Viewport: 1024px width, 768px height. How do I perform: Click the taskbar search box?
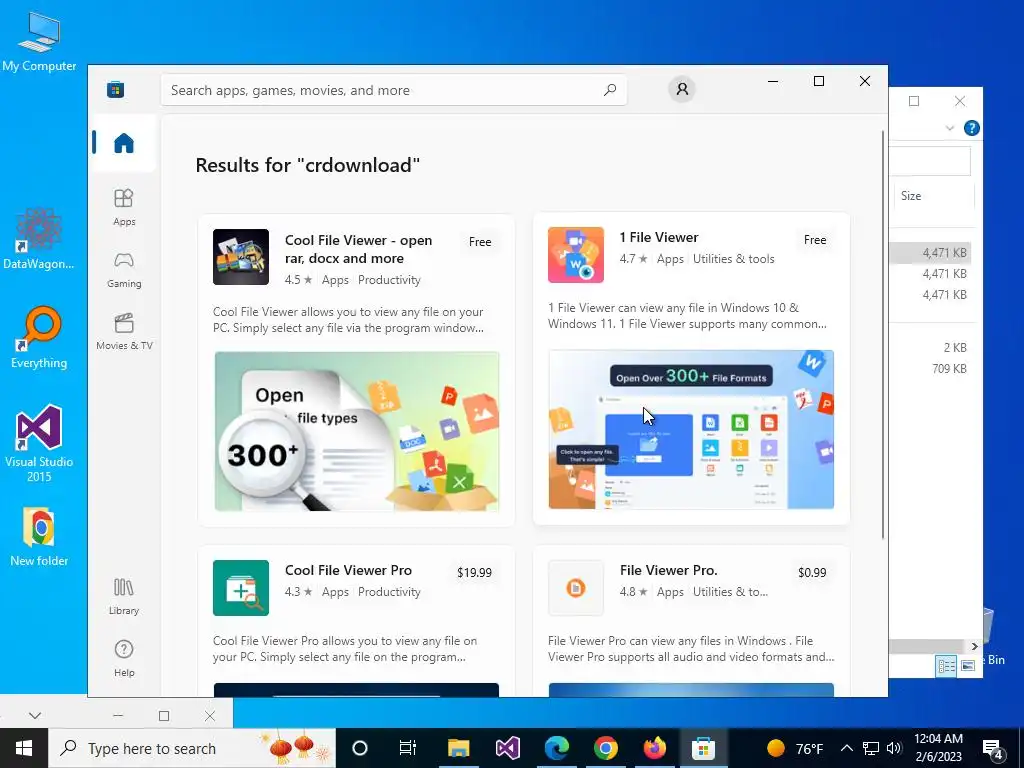pos(192,748)
